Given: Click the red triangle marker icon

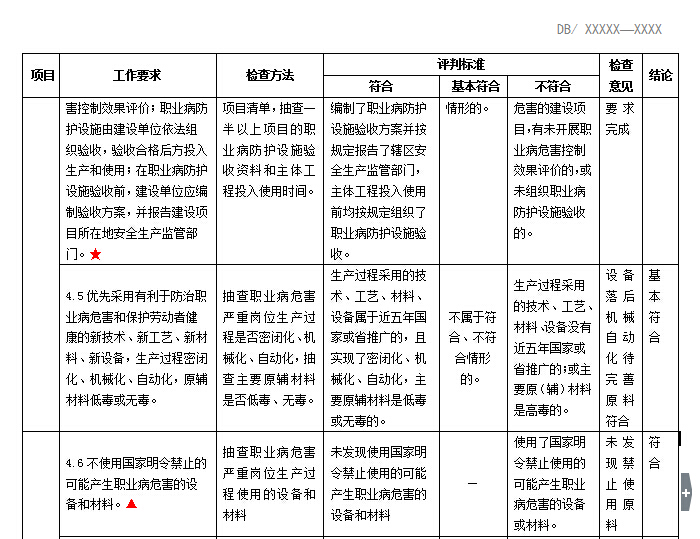Looking at the screenshot, I should click(x=131, y=503).
